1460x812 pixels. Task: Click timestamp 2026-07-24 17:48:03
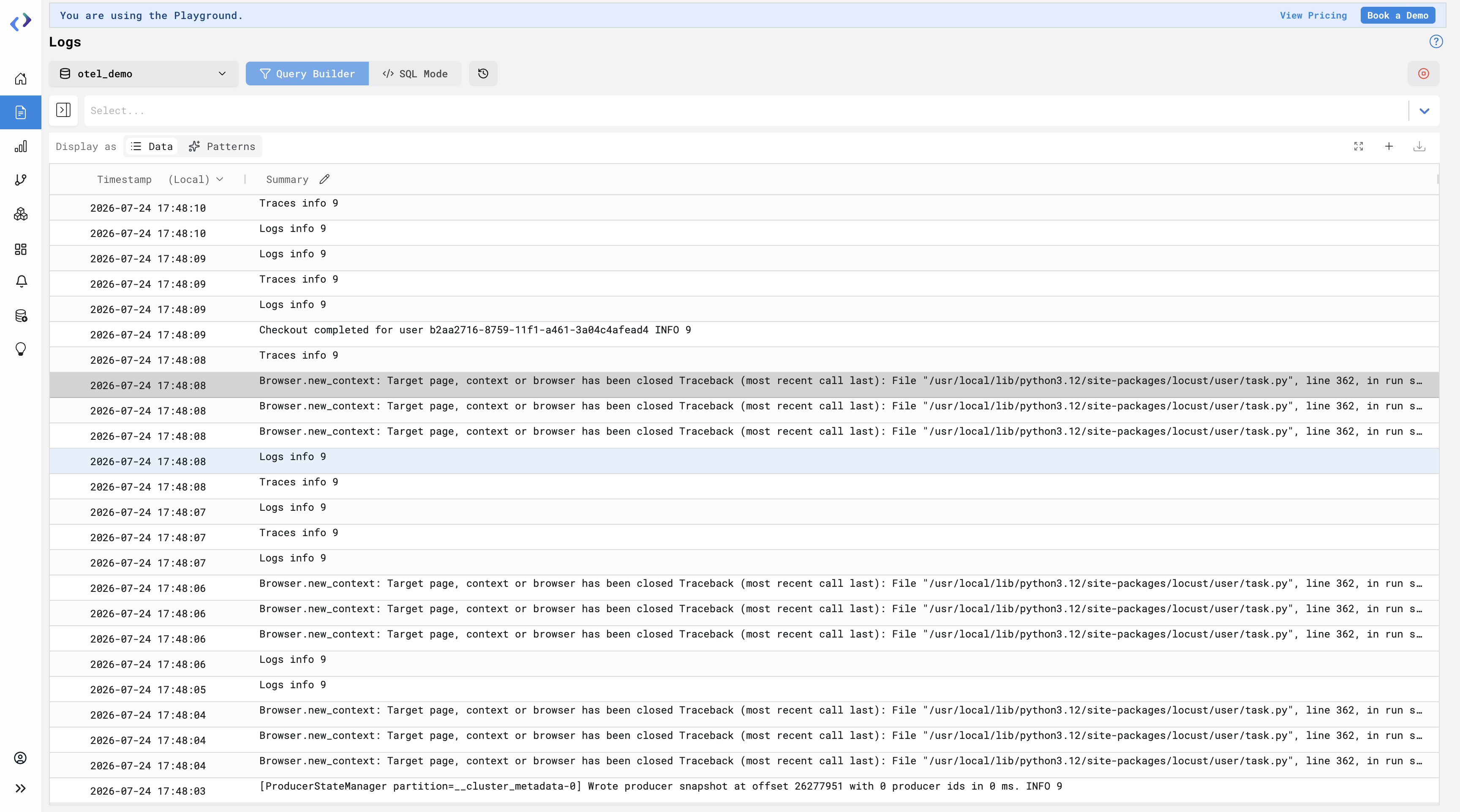tap(148, 791)
